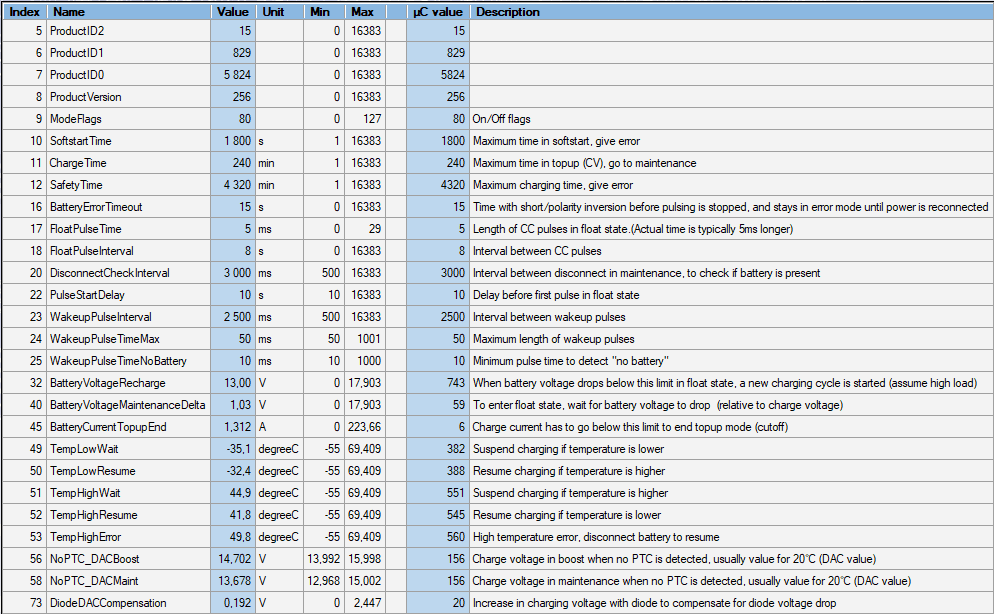Screen dimensions: 994x614
Task: Edit the Value cell for SoftstartTime
Action: click(233, 141)
